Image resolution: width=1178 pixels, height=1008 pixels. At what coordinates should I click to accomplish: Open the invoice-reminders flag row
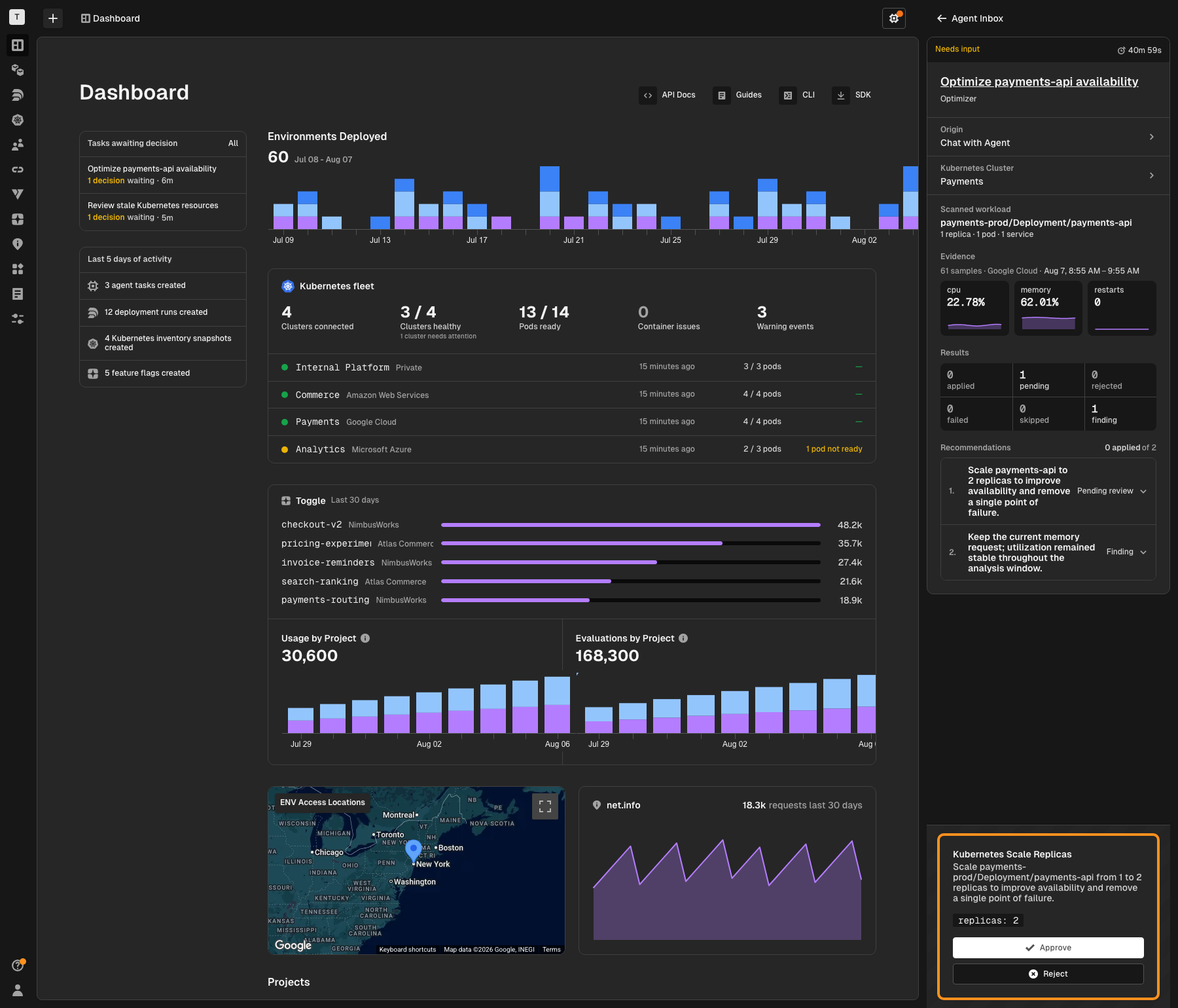(x=572, y=562)
